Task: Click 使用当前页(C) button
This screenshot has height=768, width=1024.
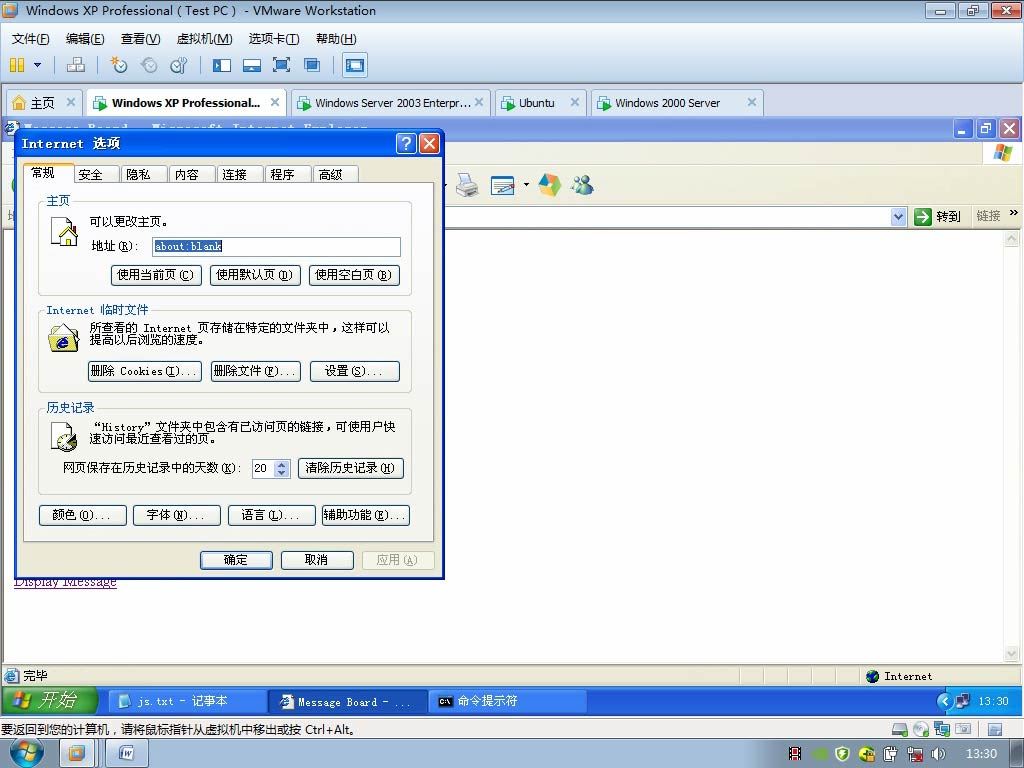Action: [156, 275]
